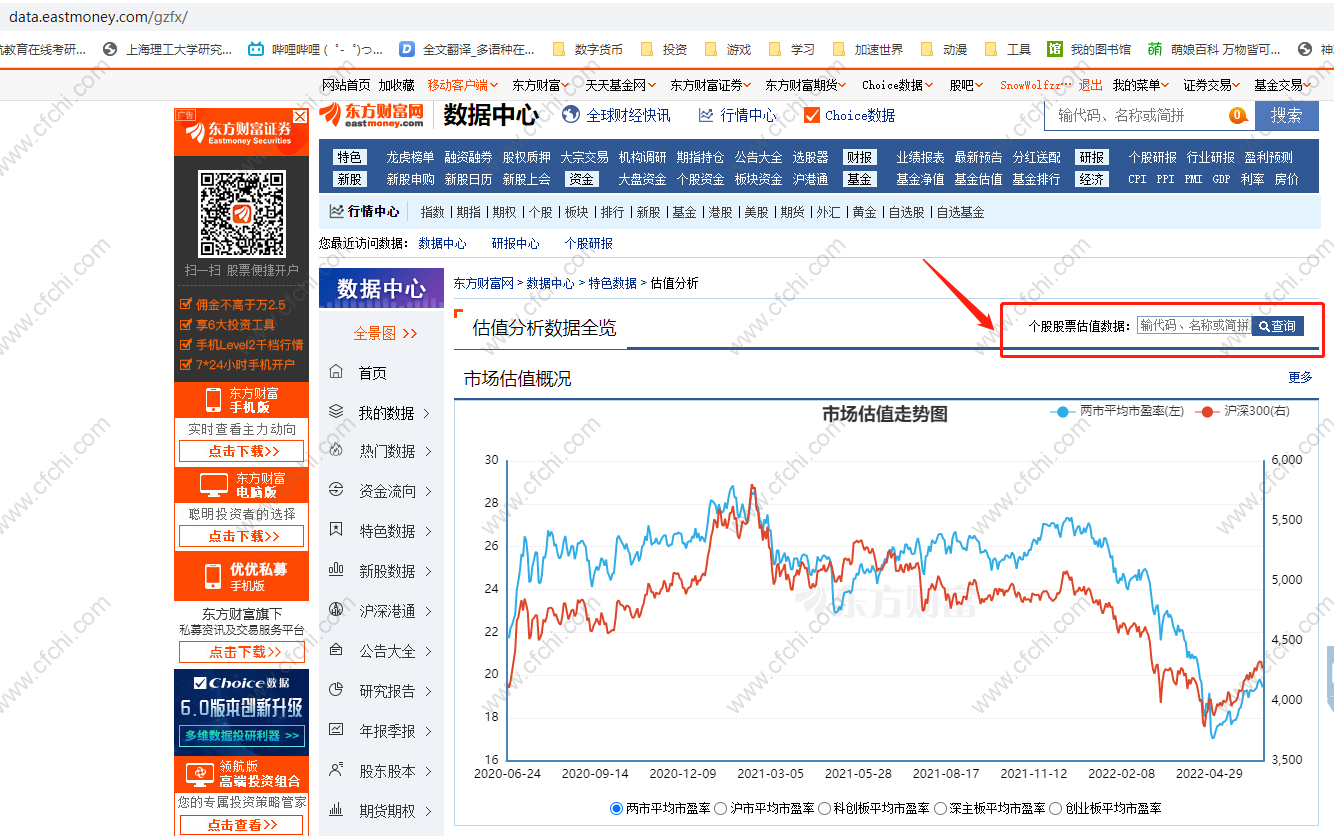Click the 全球财经快讯 globe icon
1334x836 pixels.
(x=571, y=115)
